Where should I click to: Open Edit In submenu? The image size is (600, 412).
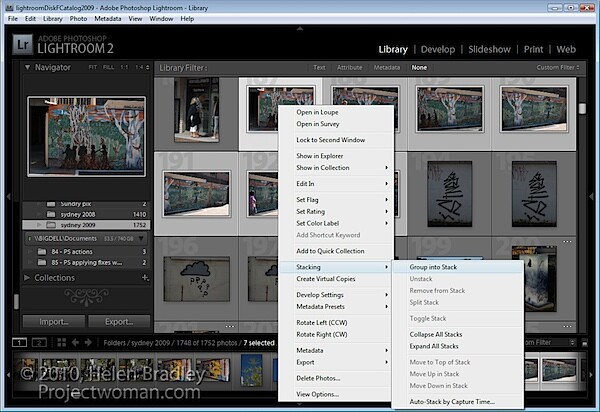click(x=337, y=184)
